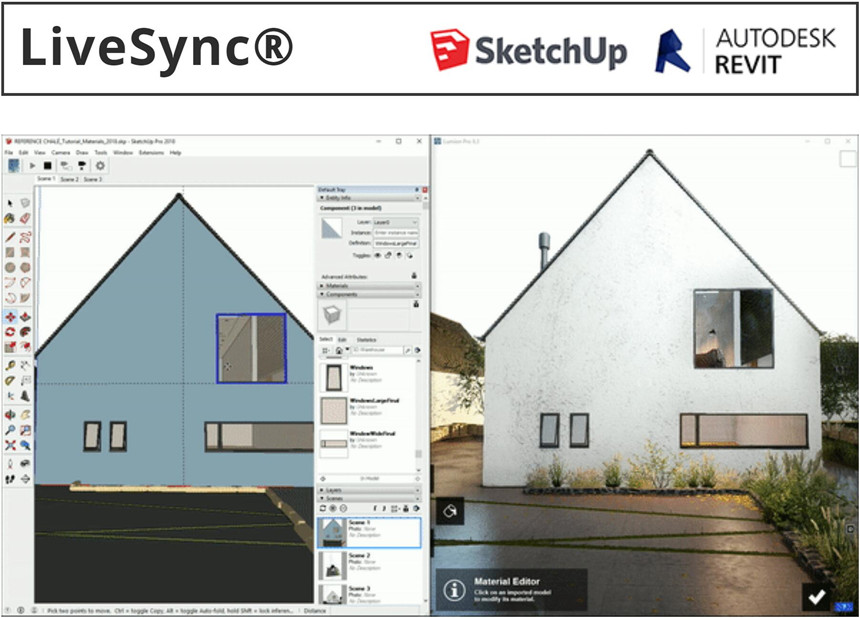Click the Update Scene button
860x618 pixels.
pyautogui.click(x=323, y=509)
